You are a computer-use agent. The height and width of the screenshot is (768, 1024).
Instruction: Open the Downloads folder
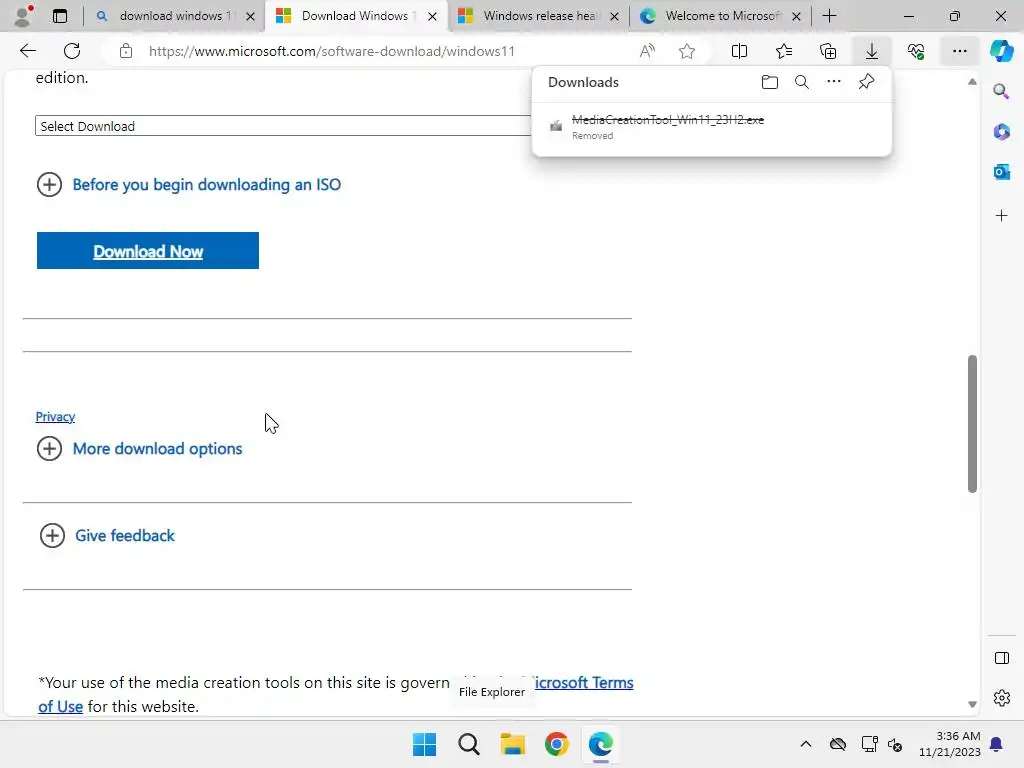pos(770,82)
